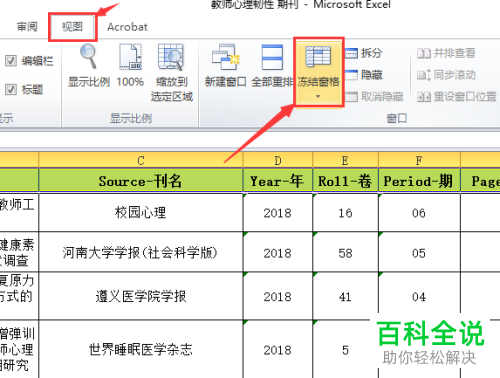Click 缩放到选定区域 icon
This screenshot has height=378, width=500.
click(171, 57)
